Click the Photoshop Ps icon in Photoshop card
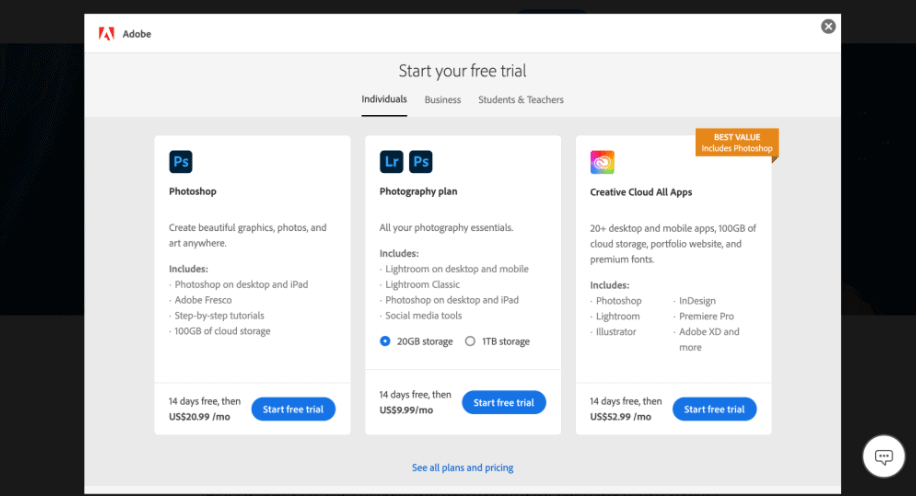This screenshot has height=496, width=916. coord(181,162)
